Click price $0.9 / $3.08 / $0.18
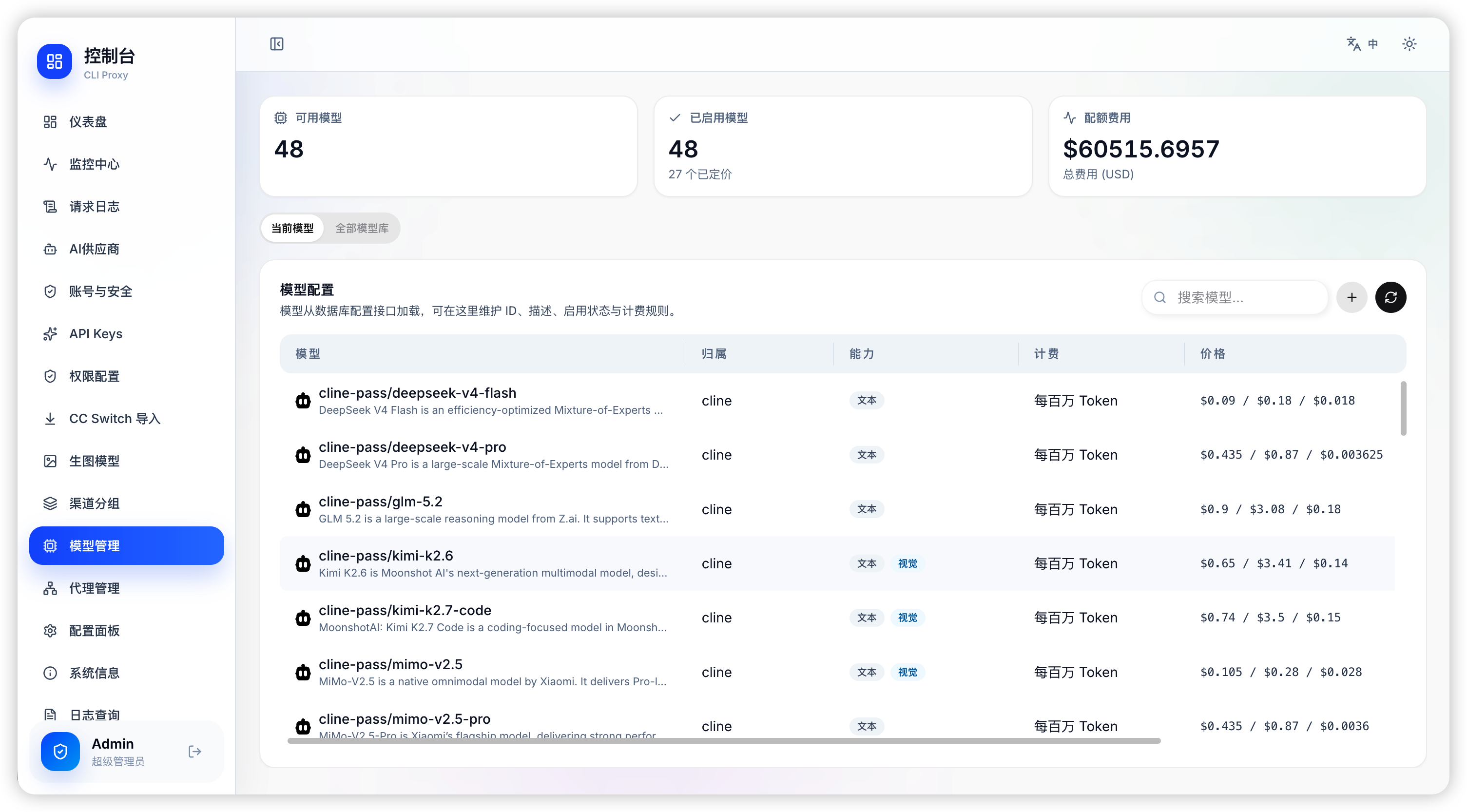This screenshot has height=812, width=1467. [x=1271, y=510]
